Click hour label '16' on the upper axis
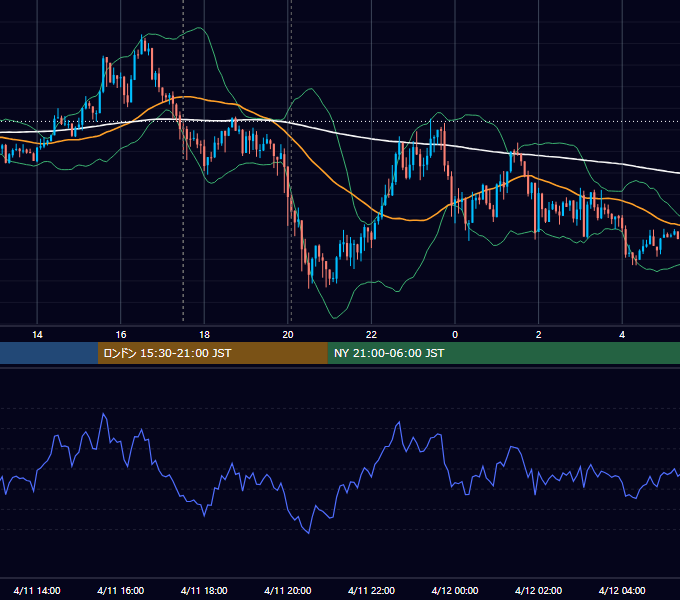This screenshot has height=600, width=680. [121, 335]
